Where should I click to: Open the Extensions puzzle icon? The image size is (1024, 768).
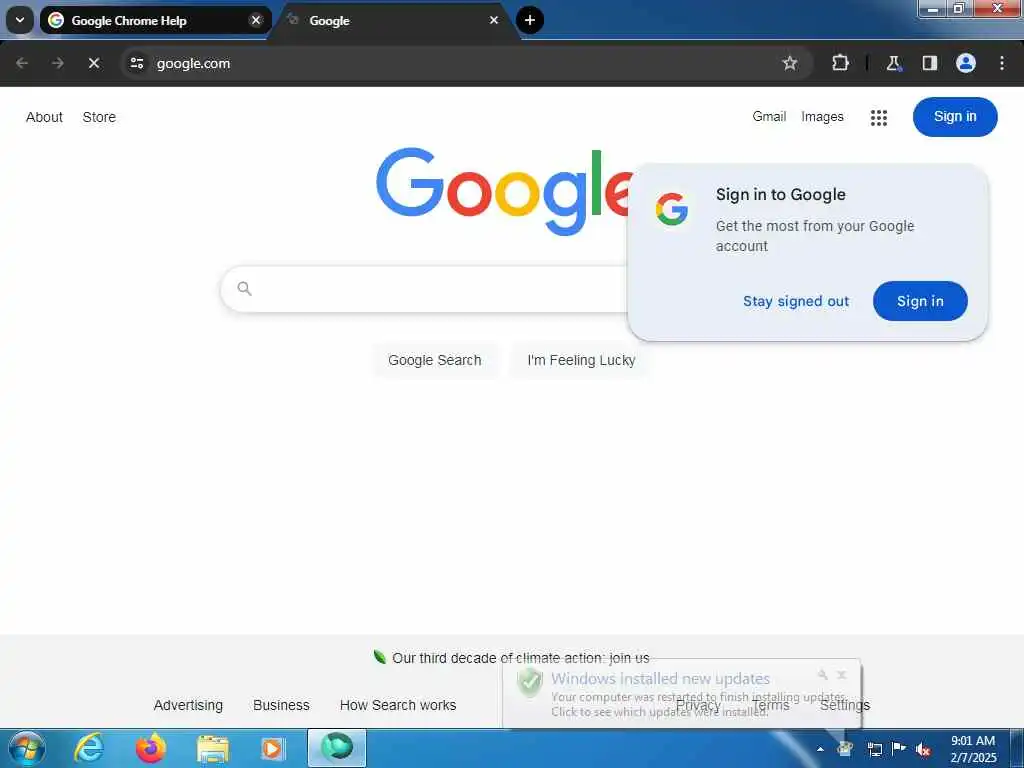tap(840, 63)
